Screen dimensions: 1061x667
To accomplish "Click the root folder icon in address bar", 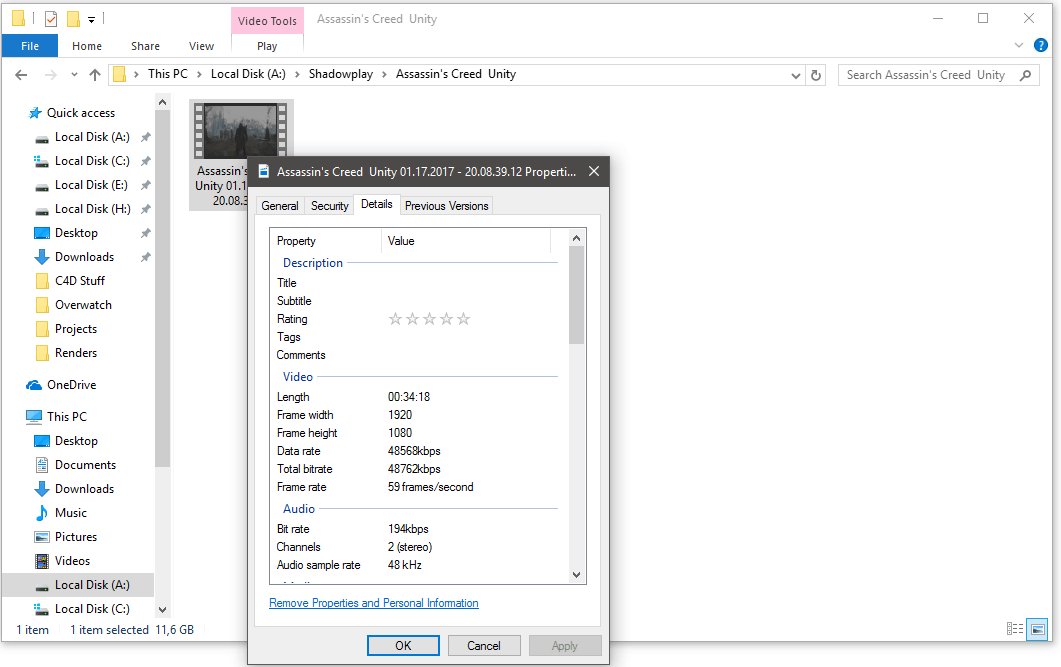I will pos(119,74).
